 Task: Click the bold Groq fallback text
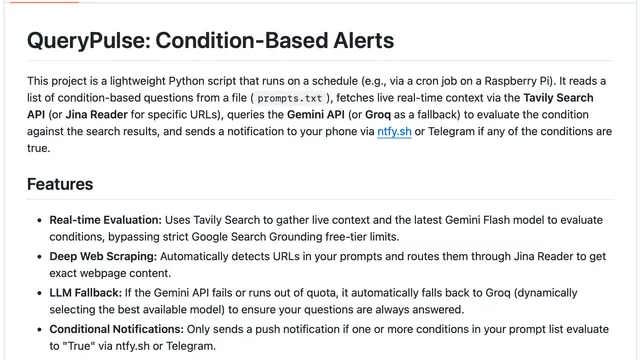tap(378, 115)
